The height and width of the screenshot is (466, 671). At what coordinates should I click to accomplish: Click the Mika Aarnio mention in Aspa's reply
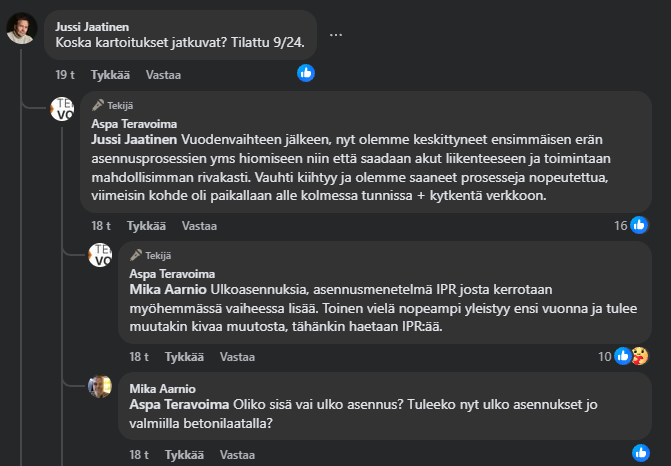[x=163, y=289]
